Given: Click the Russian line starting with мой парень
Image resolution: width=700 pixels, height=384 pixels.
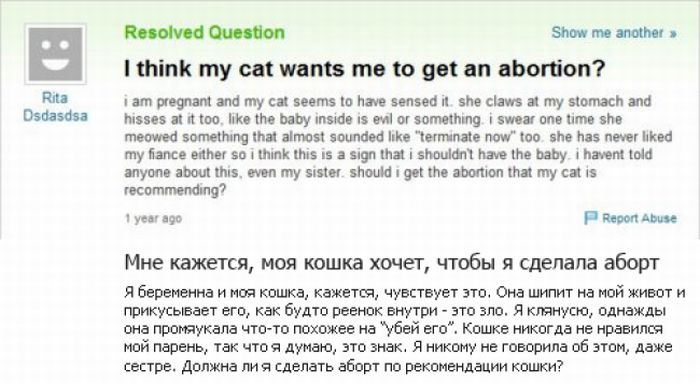Looking at the screenshot, I should click(398, 347).
